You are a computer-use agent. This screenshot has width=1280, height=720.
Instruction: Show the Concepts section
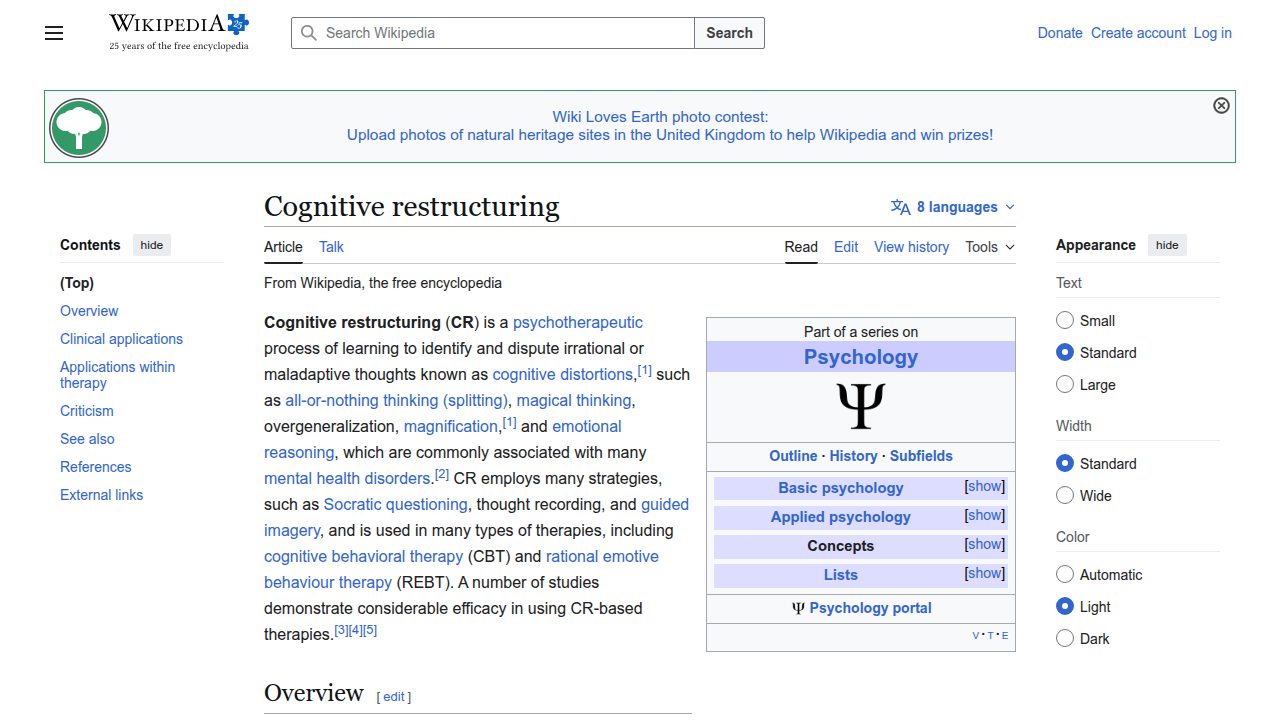[x=985, y=545]
